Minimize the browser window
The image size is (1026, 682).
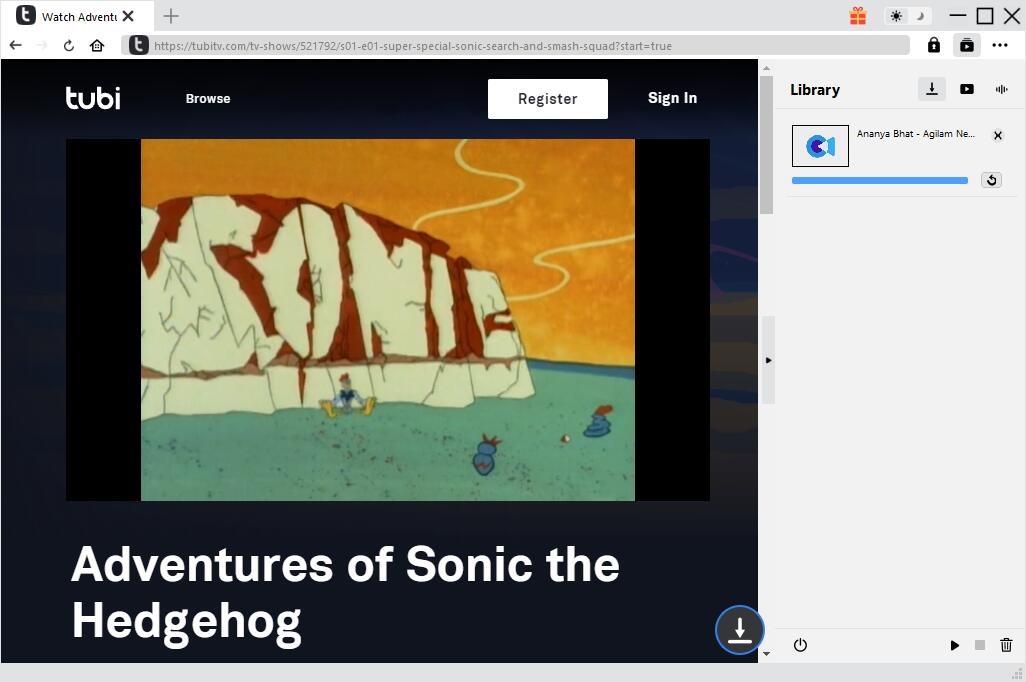(957, 16)
